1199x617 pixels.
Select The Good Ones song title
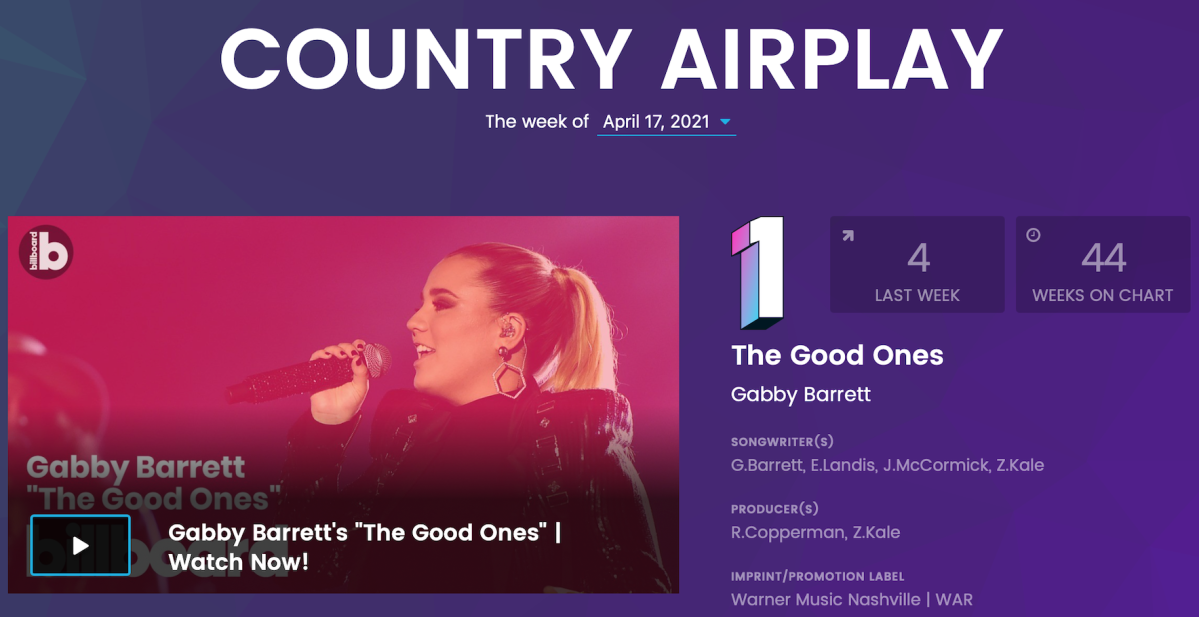coord(837,355)
